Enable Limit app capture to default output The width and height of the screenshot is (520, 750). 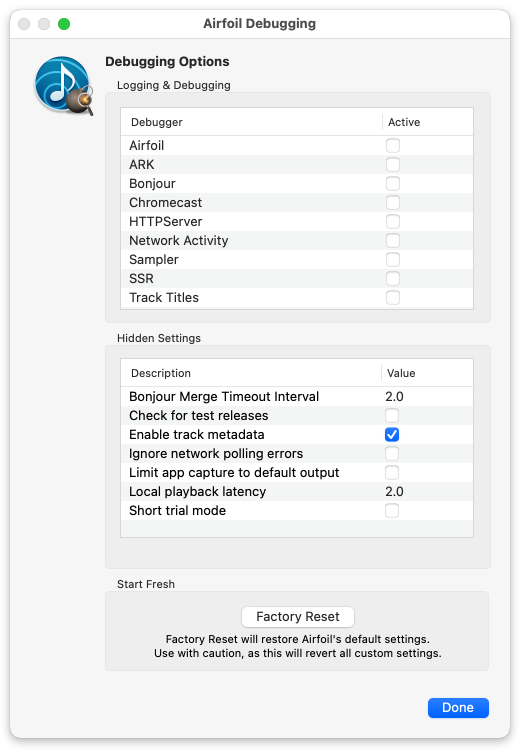(392, 473)
